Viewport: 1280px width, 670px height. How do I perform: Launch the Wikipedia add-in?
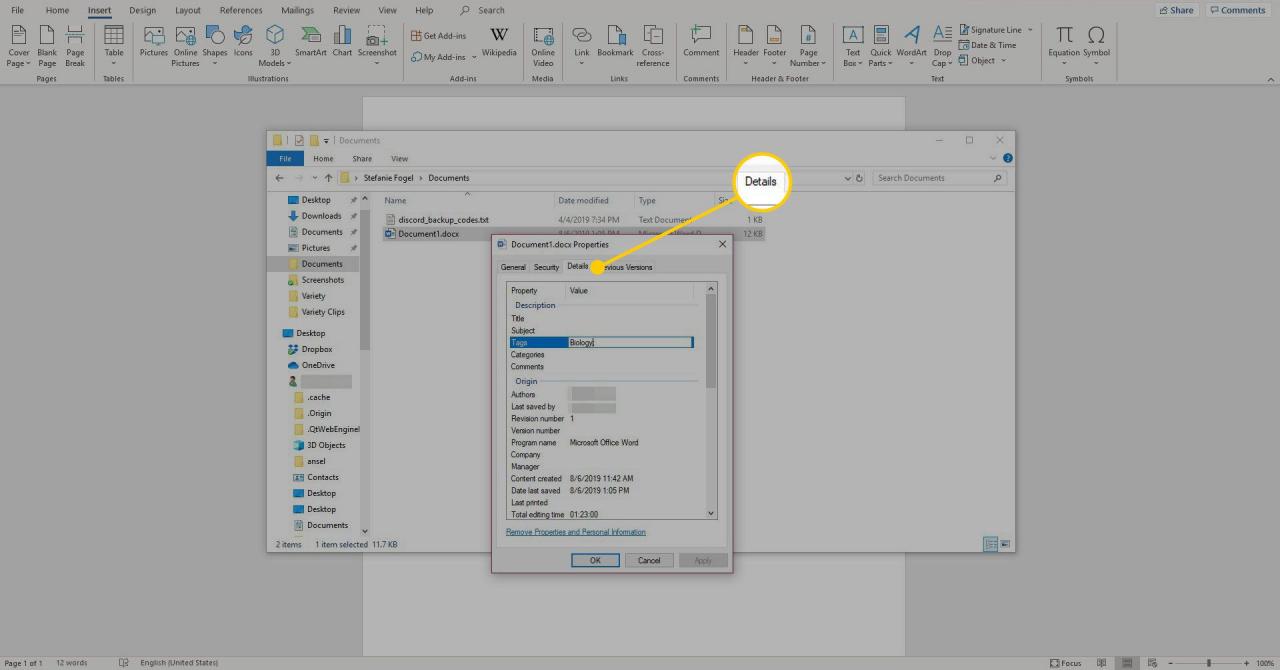499,42
